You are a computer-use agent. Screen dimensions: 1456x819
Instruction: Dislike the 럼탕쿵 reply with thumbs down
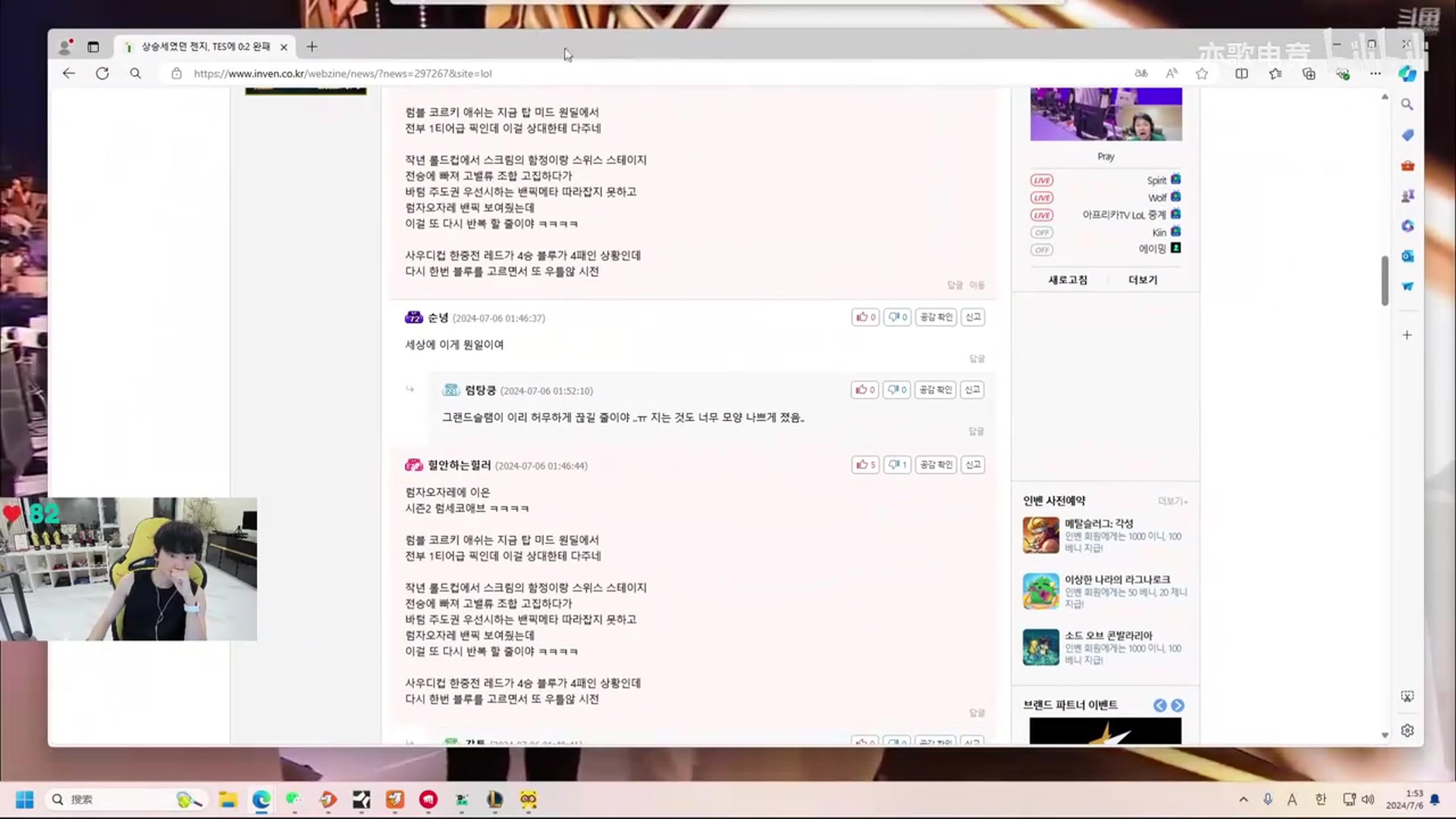pyautogui.click(x=896, y=389)
